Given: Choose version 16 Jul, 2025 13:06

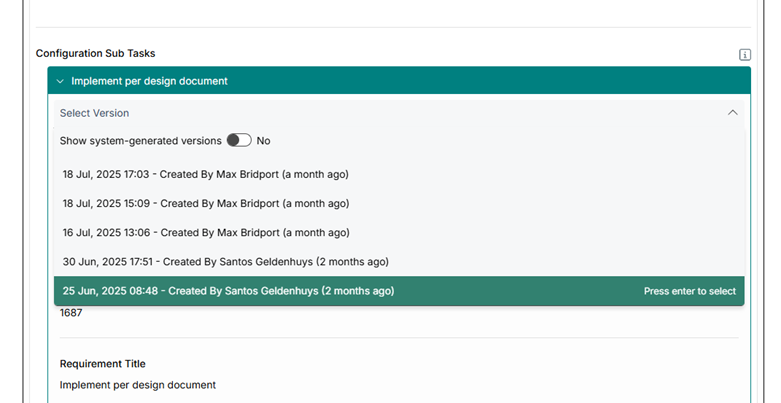Looking at the screenshot, I should tap(399, 233).
